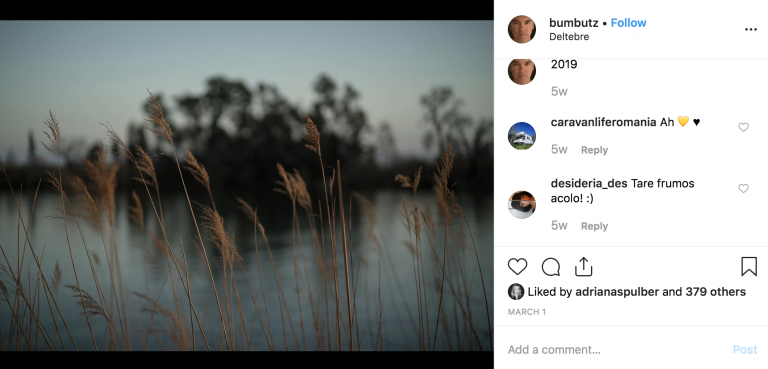Focus the Add a comment field
Screen dimensions: 768x369
click(x=617, y=350)
